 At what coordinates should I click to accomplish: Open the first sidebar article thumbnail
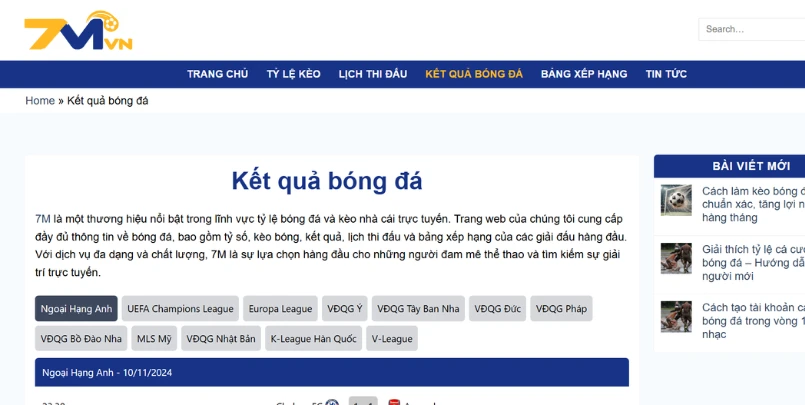point(676,201)
